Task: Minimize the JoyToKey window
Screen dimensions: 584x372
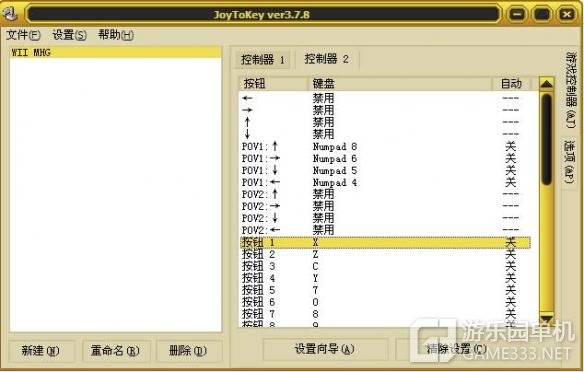Action: pyautogui.click(x=517, y=15)
